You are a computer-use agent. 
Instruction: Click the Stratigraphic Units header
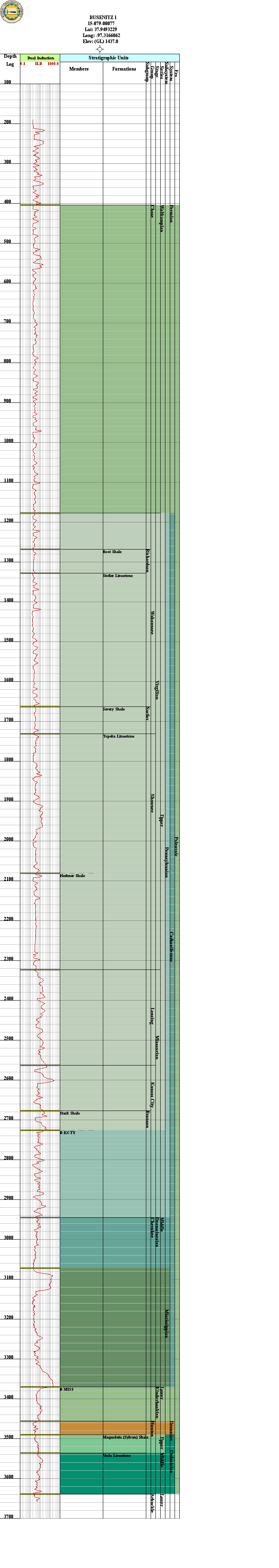(x=108, y=58)
